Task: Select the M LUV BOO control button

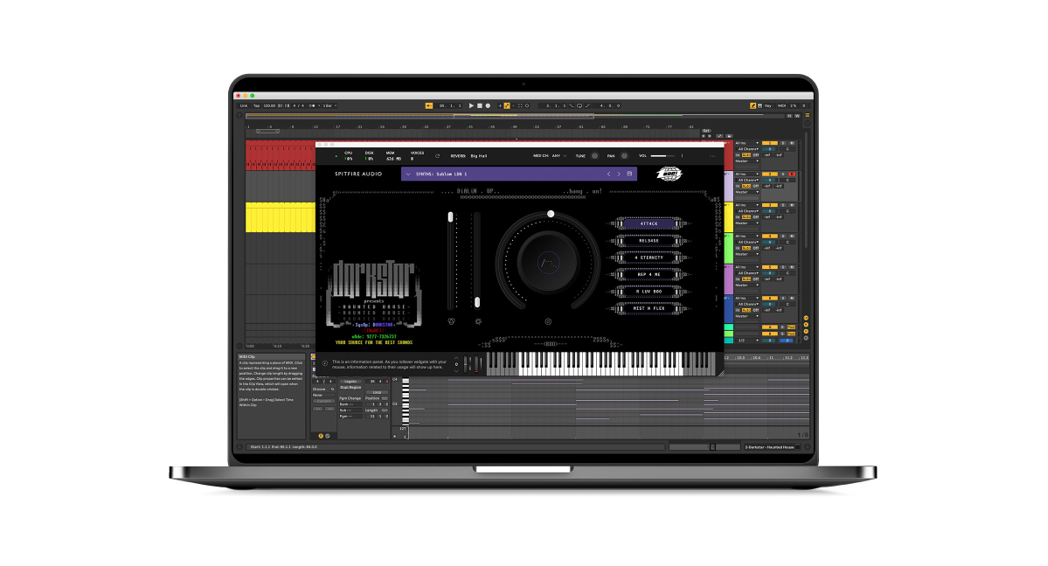Action: 648,291
